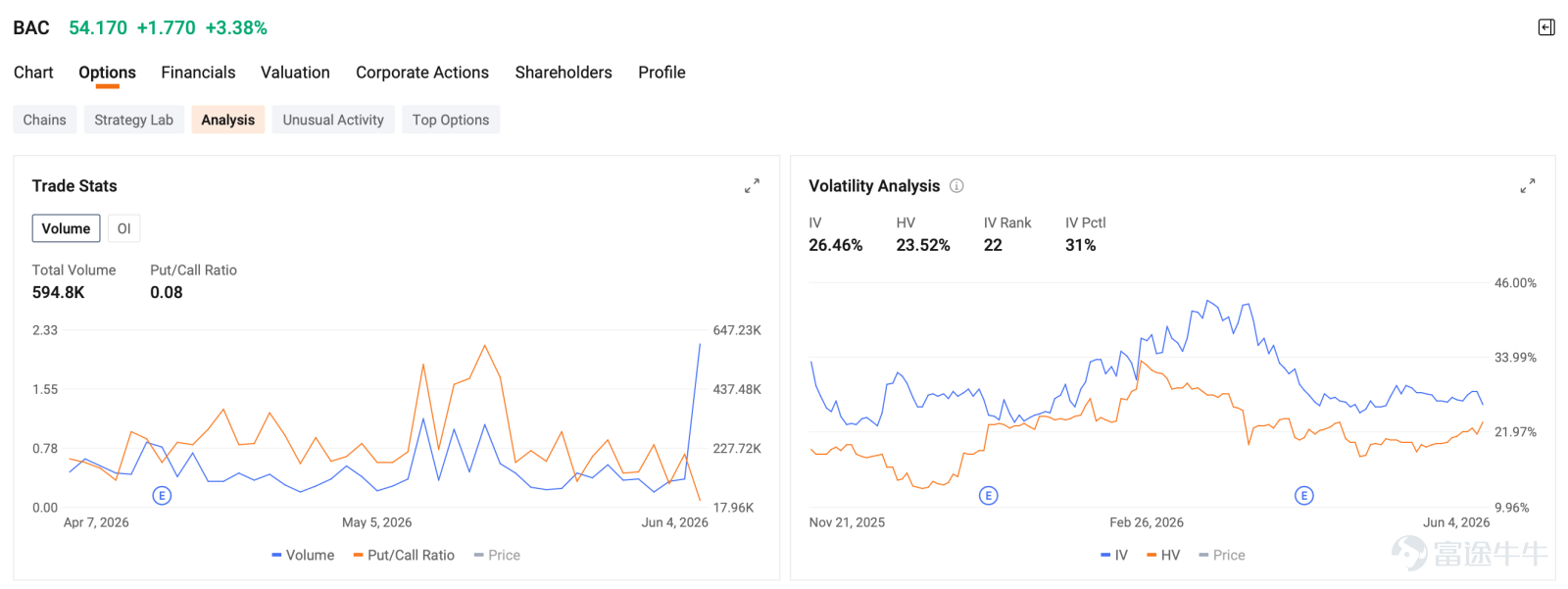Select the first earnings marker in Volatility chart
This screenshot has width=1568, height=589.
click(989, 496)
